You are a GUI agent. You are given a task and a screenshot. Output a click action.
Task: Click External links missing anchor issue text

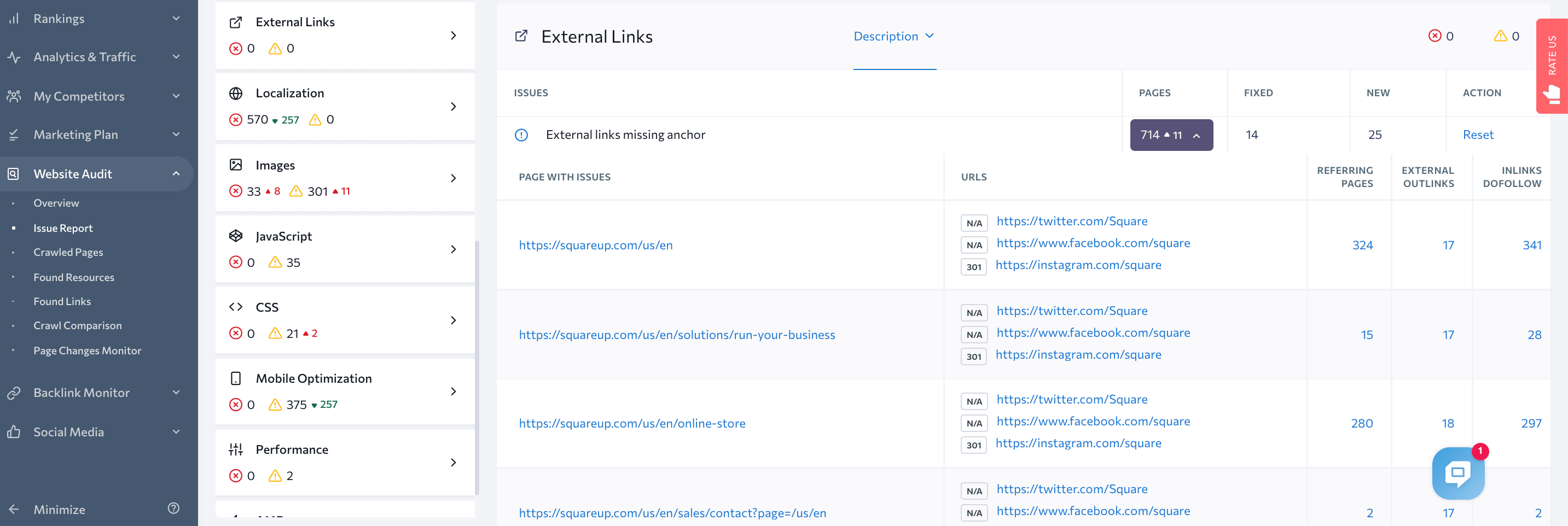click(x=625, y=135)
